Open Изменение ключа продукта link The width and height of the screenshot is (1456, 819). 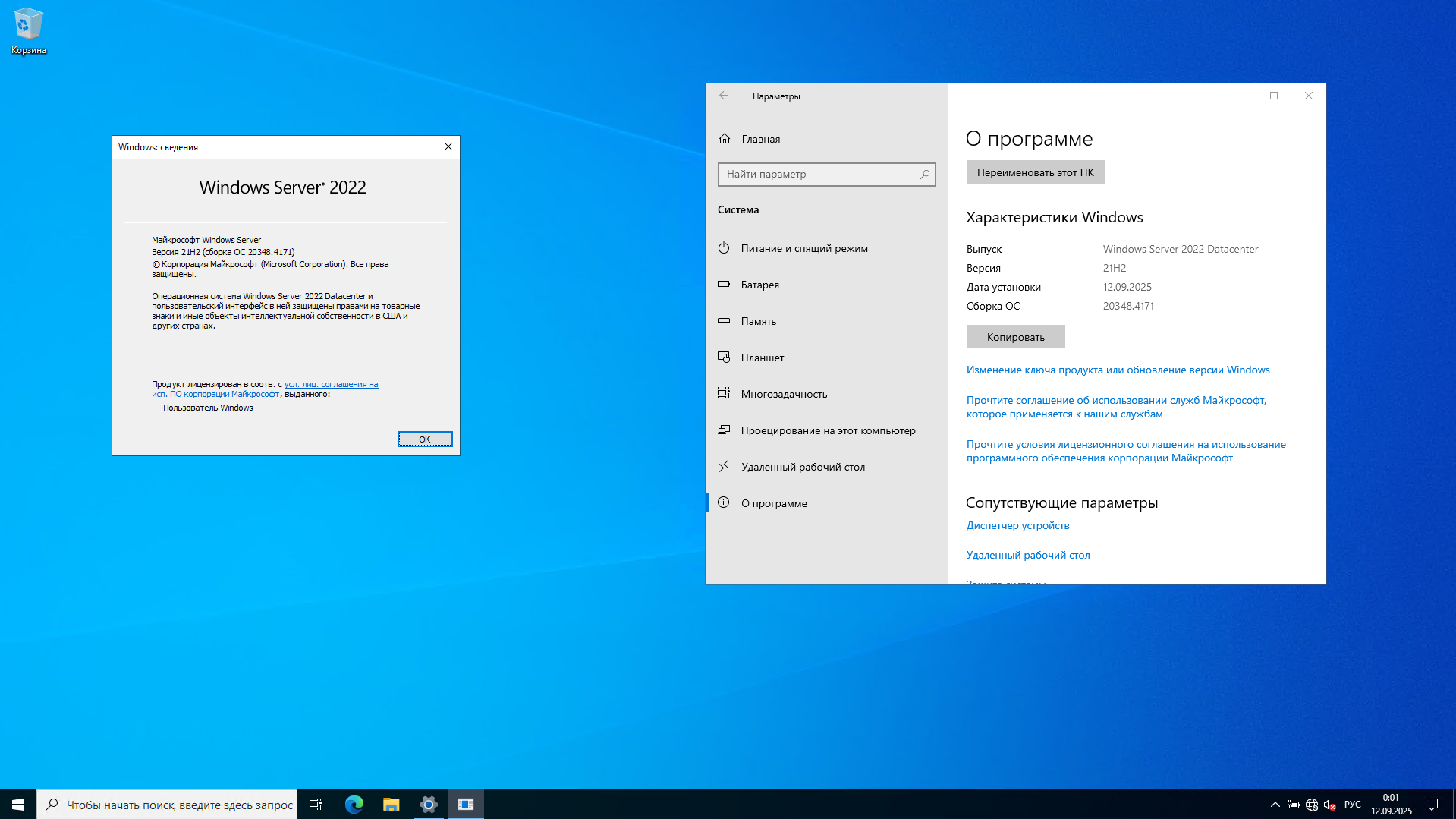[1118, 370]
